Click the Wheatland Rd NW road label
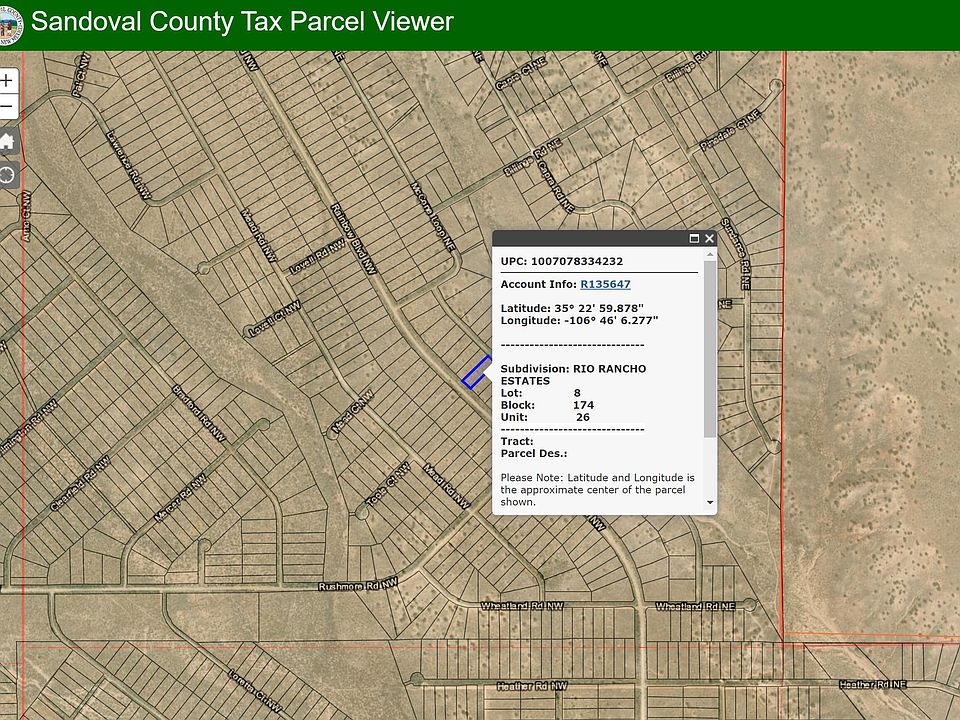This screenshot has height=720, width=960. 522,607
